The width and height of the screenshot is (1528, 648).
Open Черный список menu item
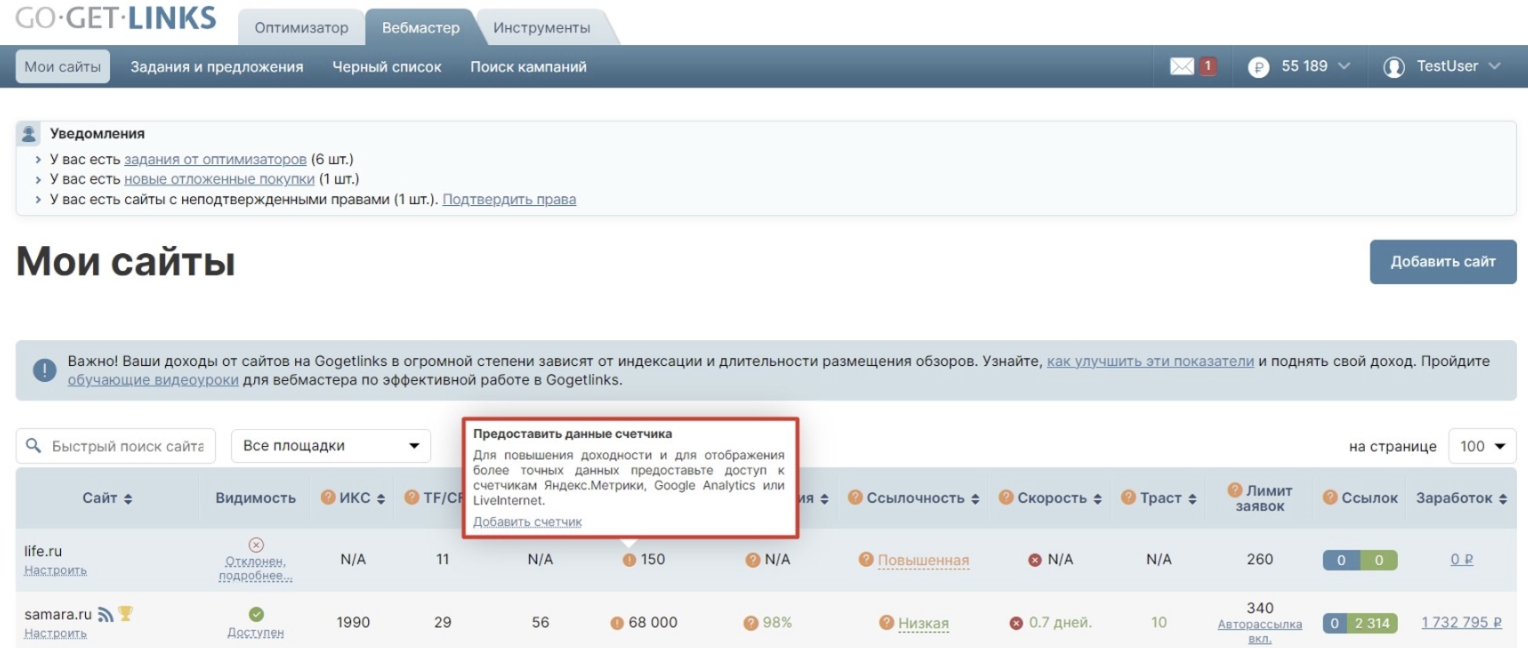coord(386,67)
